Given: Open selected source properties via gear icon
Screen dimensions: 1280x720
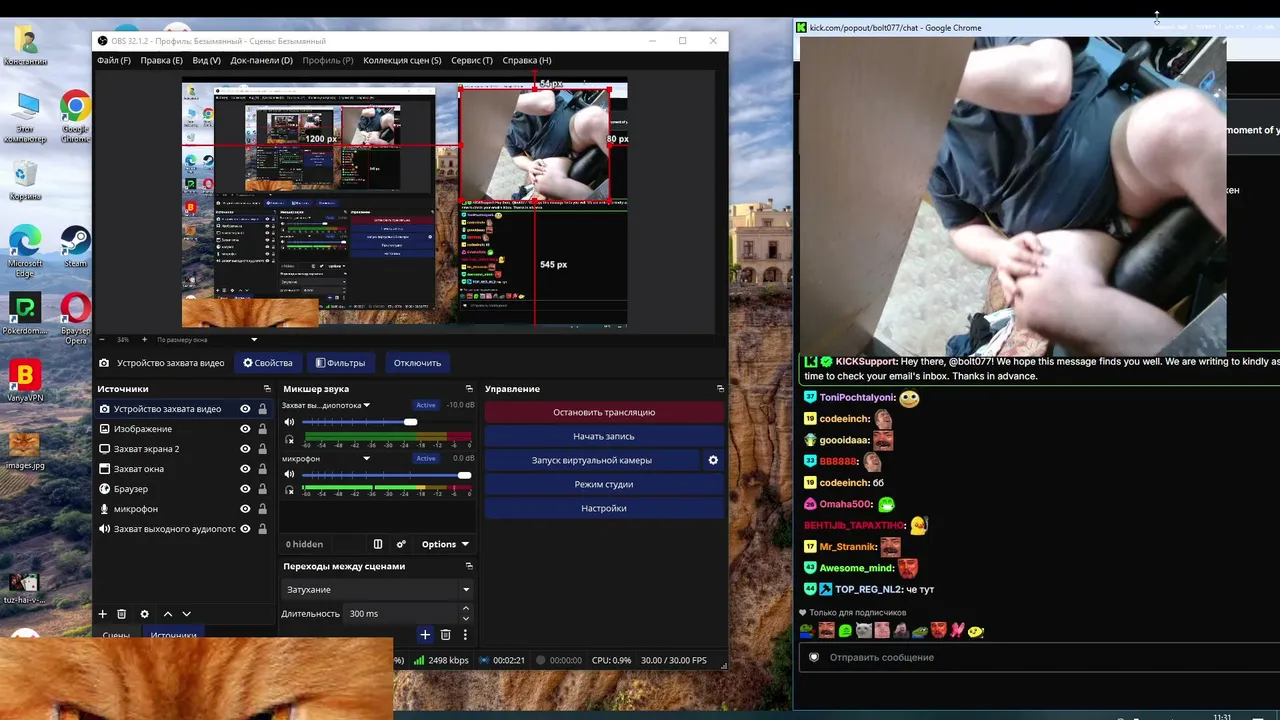Looking at the screenshot, I should [x=145, y=614].
